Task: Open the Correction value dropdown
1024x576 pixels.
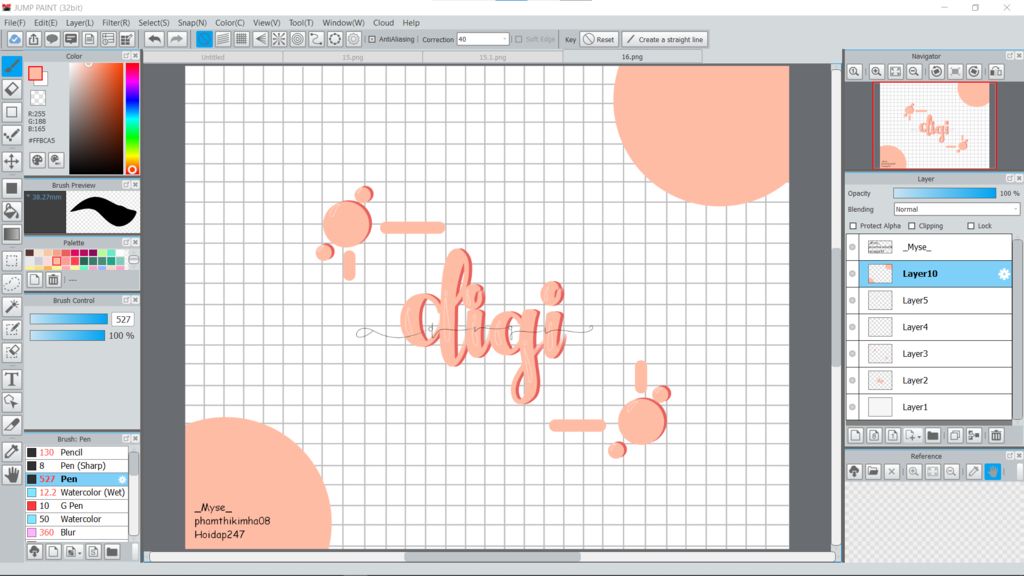Action: pos(504,39)
